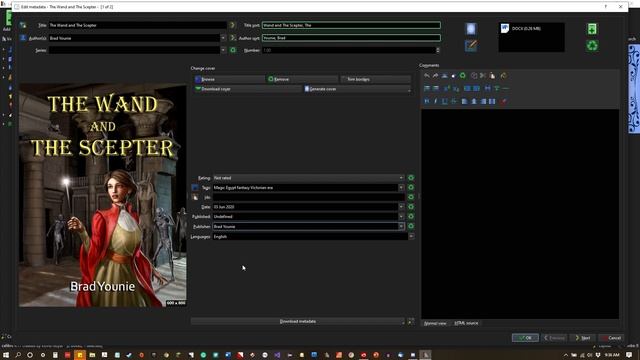The width and height of the screenshot is (640, 360).
Task: Expand the Tags dropdown arrow
Action: pyautogui.click(x=401, y=187)
